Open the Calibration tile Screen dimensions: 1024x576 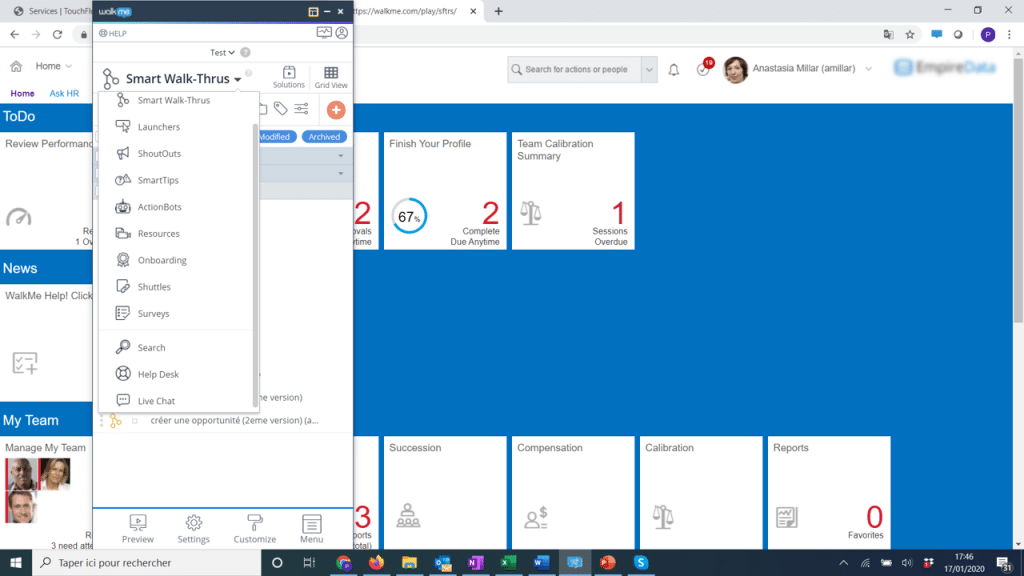pyautogui.click(x=701, y=492)
